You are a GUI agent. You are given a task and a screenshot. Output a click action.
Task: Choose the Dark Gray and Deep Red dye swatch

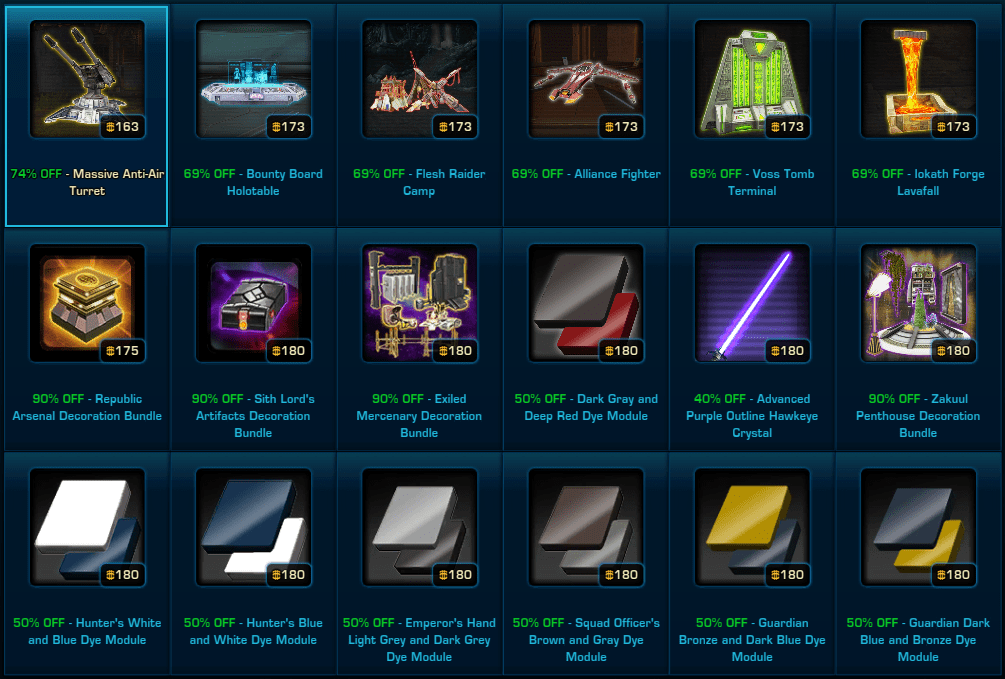(x=586, y=303)
